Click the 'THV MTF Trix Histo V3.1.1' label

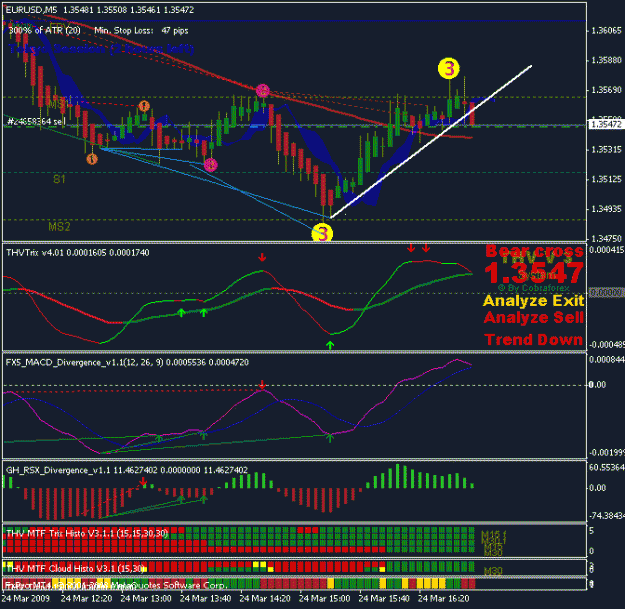pyautogui.click(x=87, y=533)
